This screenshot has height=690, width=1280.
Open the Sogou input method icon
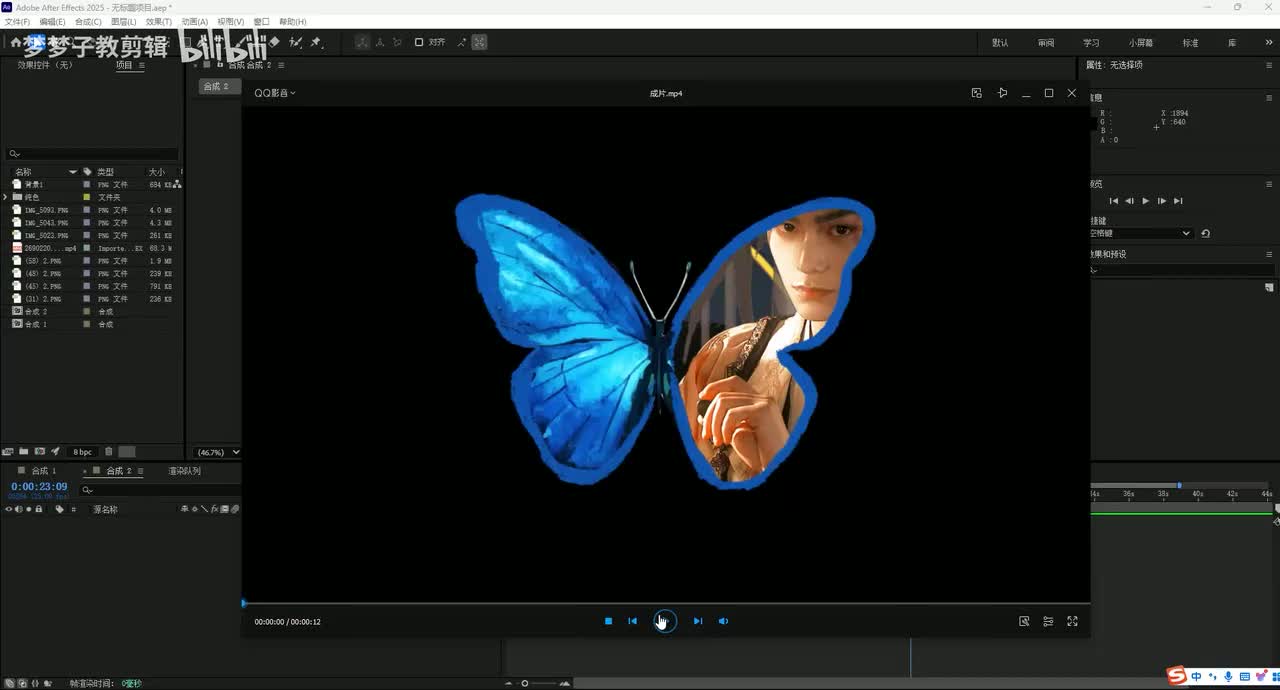tap(1177, 677)
